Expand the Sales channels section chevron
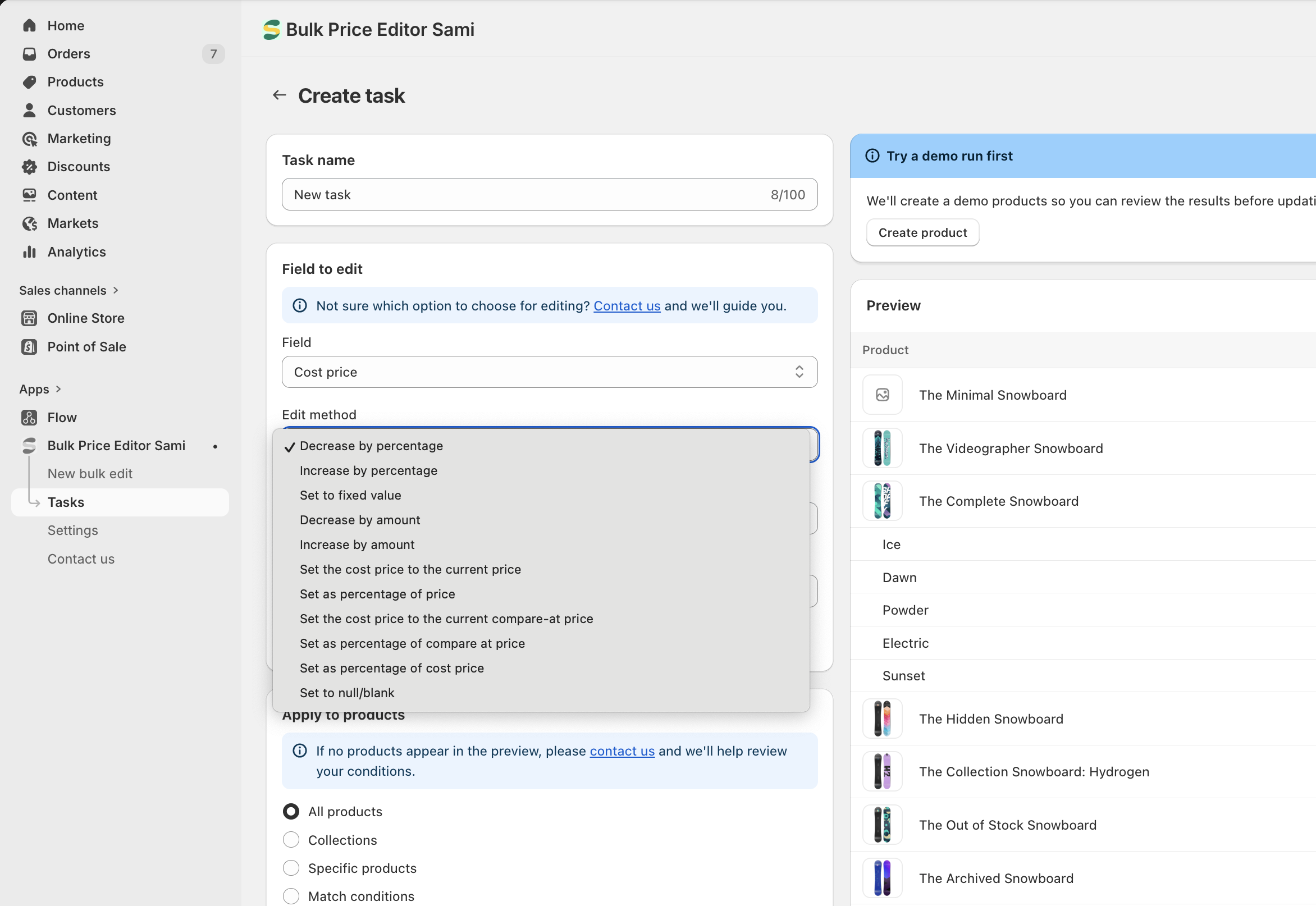Viewport: 1316px width, 906px height. [116, 290]
